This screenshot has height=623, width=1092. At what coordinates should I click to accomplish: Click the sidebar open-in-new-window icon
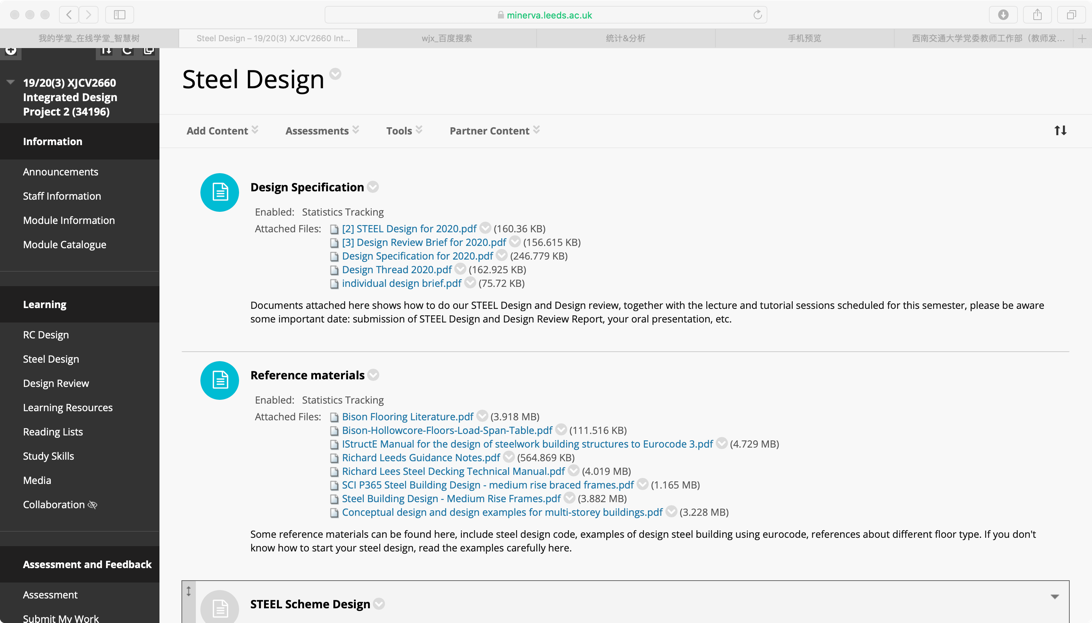click(x=148, y=50)
